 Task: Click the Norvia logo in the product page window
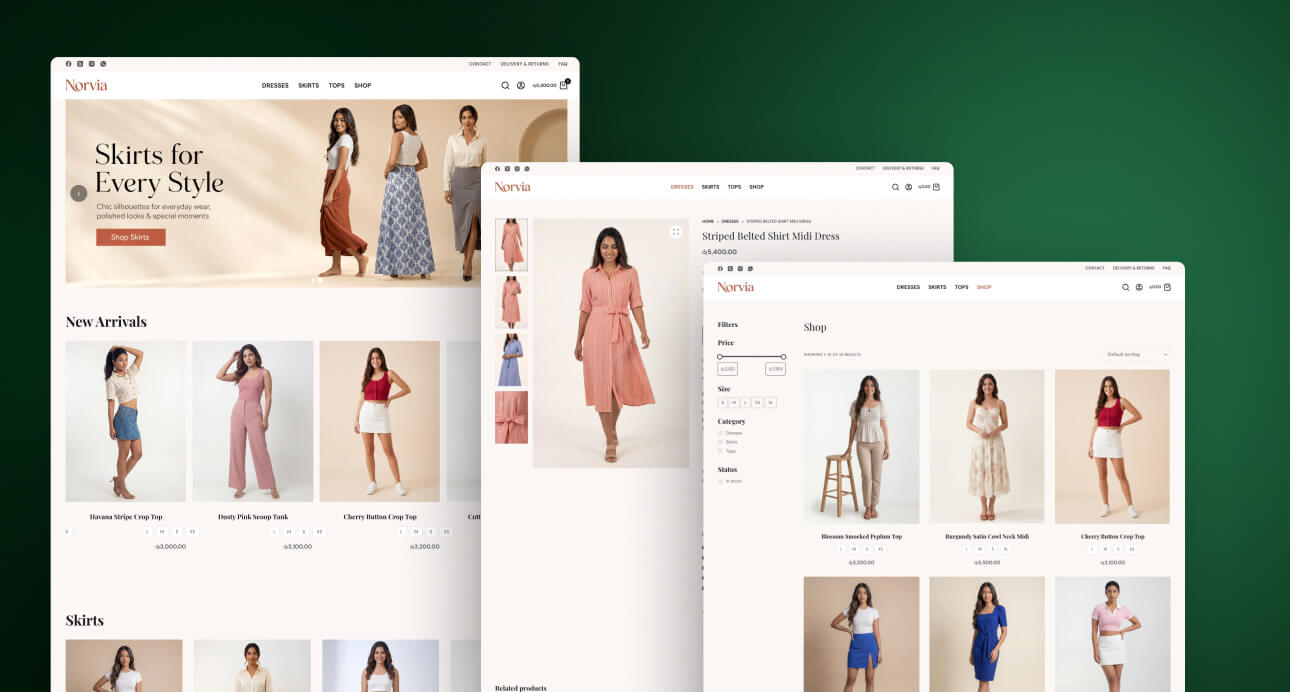(x=512, y=187)
